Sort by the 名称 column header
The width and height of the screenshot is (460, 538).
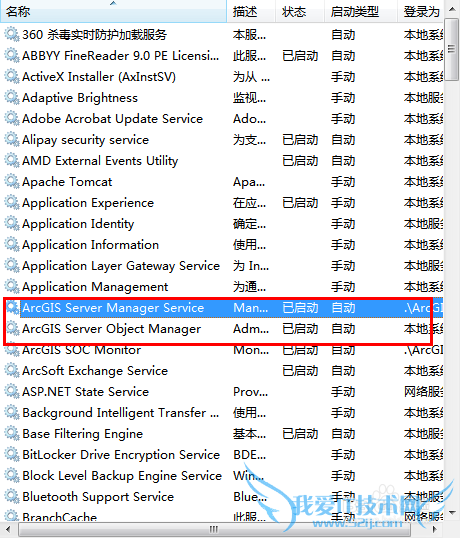pos(113,11)
